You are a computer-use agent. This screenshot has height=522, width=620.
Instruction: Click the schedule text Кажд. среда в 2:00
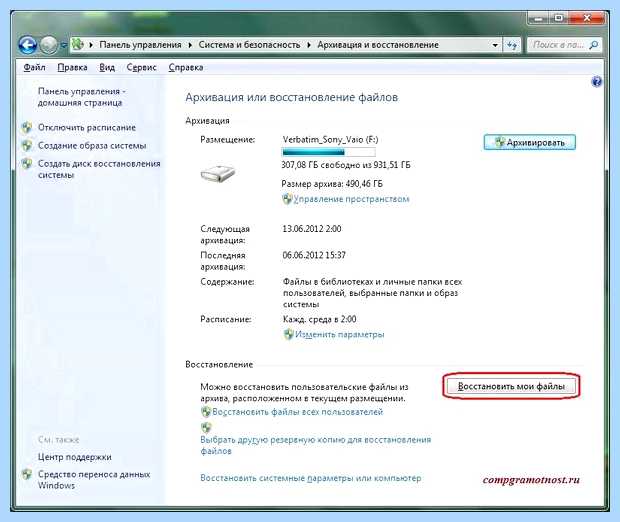319,319
